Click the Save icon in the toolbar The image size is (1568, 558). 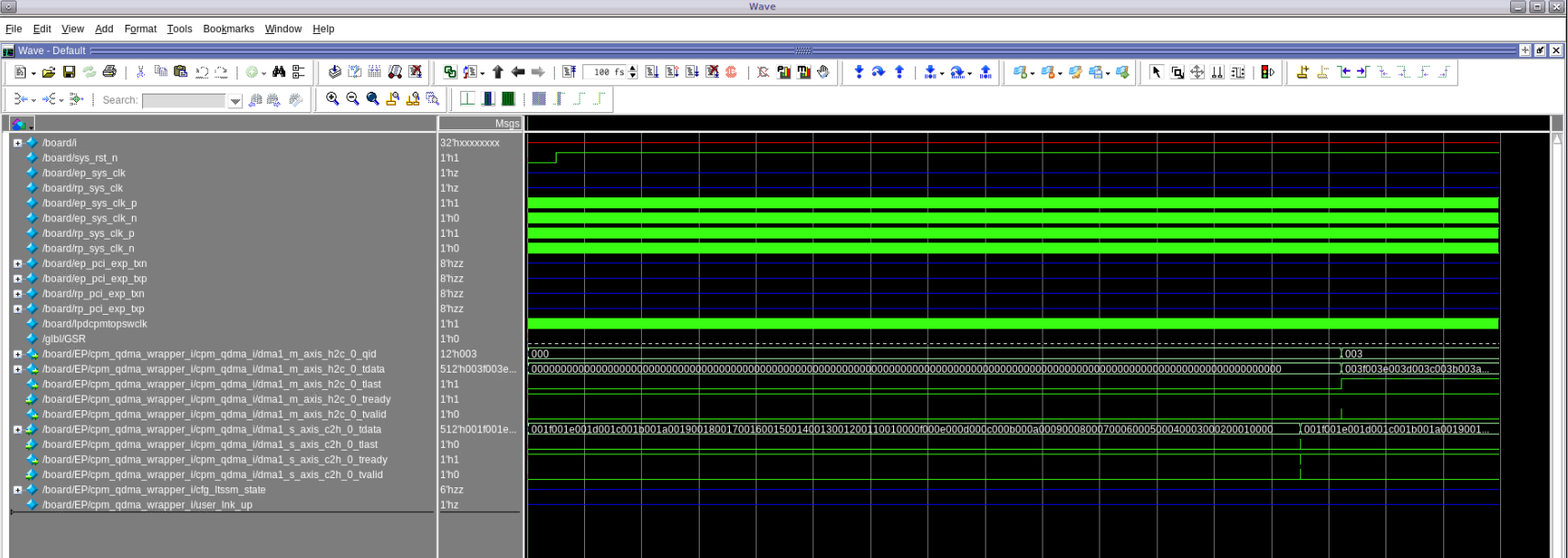click(69, 73)
